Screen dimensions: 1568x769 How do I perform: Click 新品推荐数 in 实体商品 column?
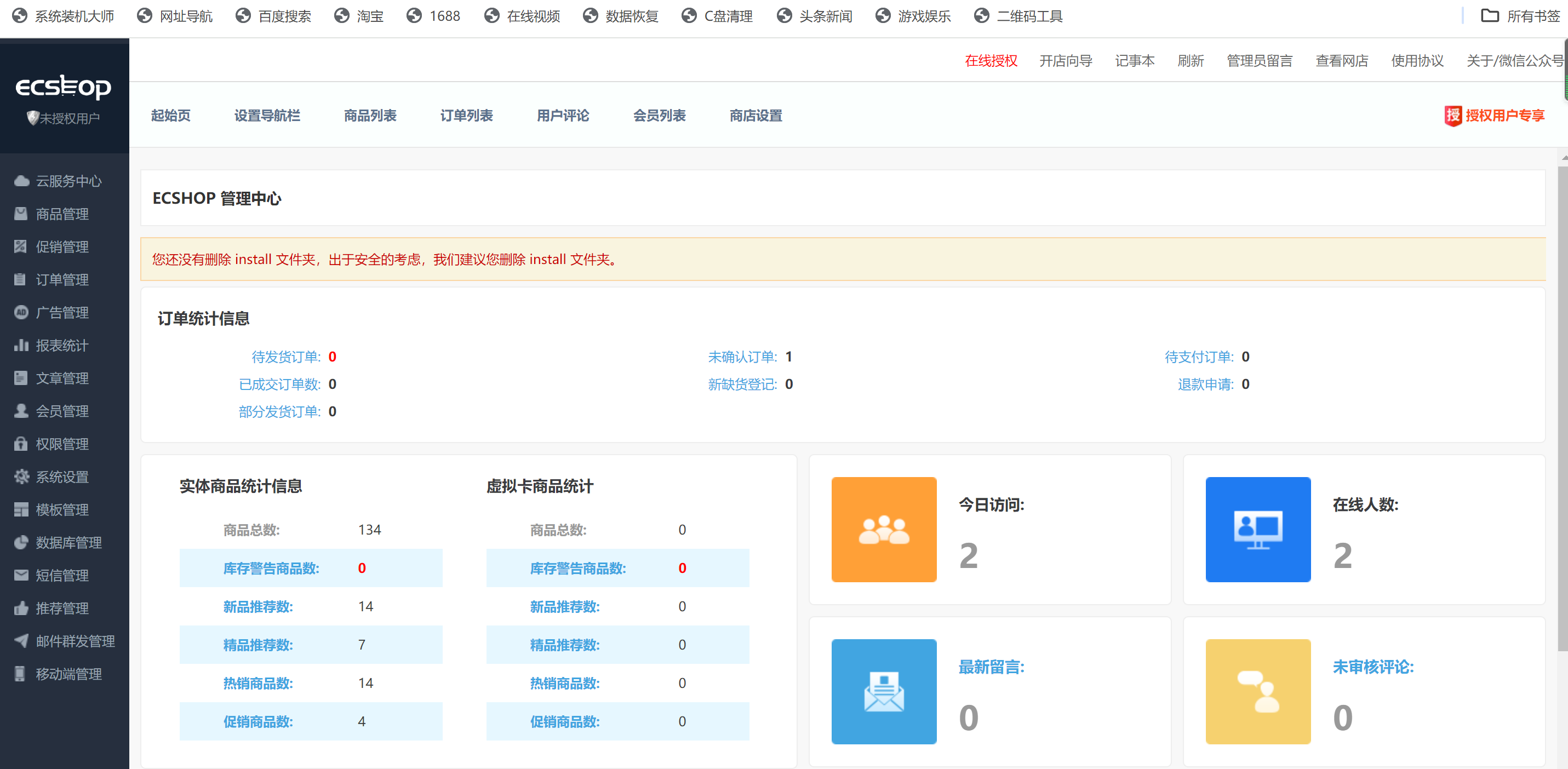[258, 606]
